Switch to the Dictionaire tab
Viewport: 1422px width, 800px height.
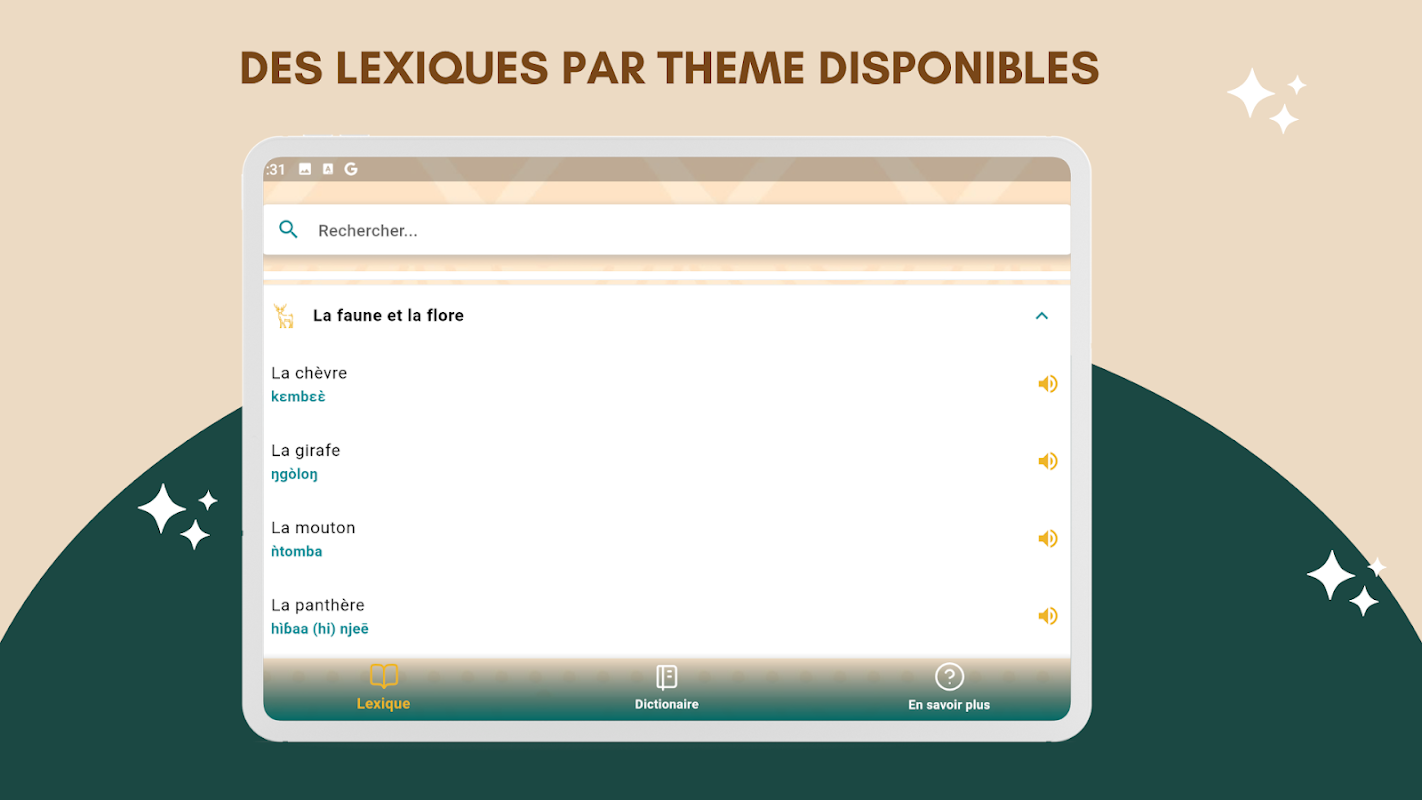point(667,688)
